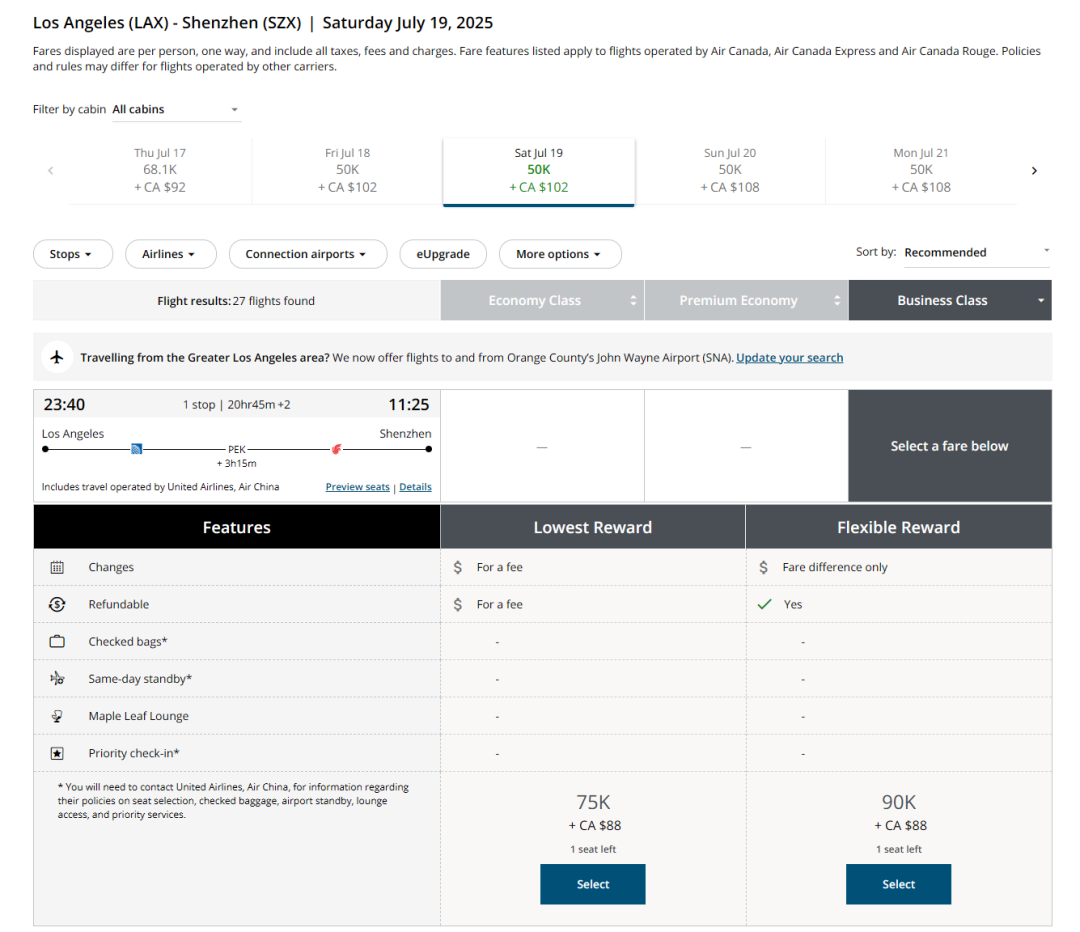Viewport: 1080px width, 932px height.
Task: Open the Filter by cabin dropdown
Action: [x=176, y=109]
